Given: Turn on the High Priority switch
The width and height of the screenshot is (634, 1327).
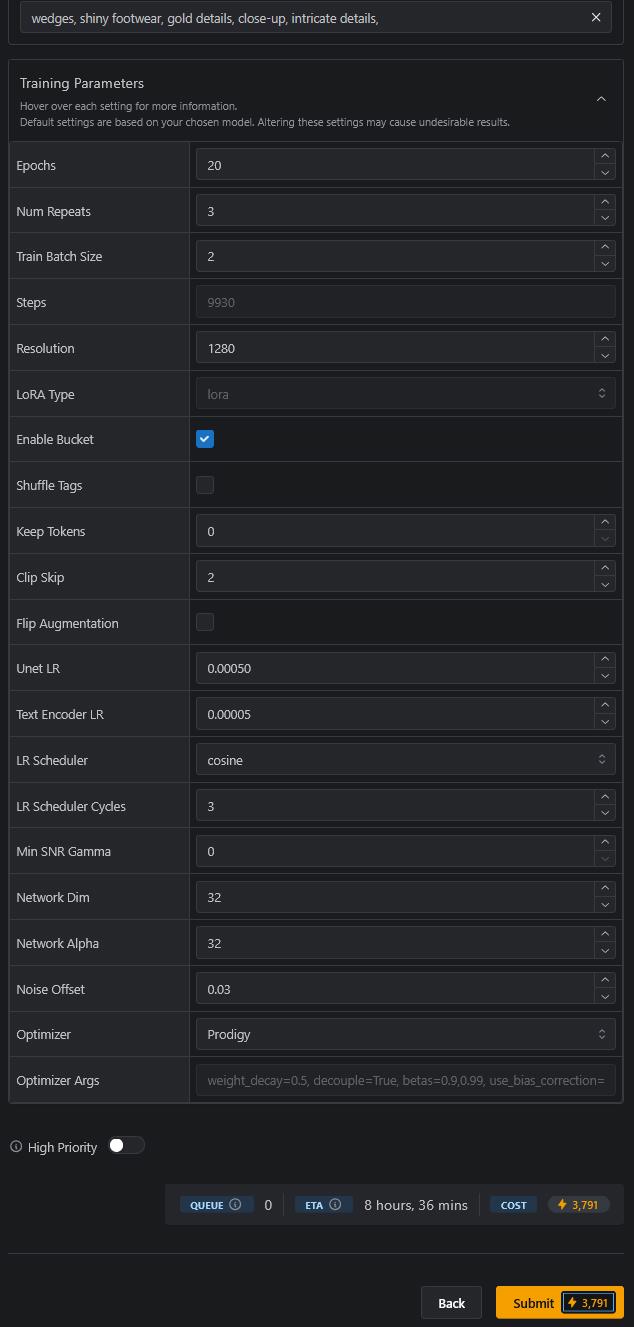Looking at the screenshot, I should [x=126, y=1146].
